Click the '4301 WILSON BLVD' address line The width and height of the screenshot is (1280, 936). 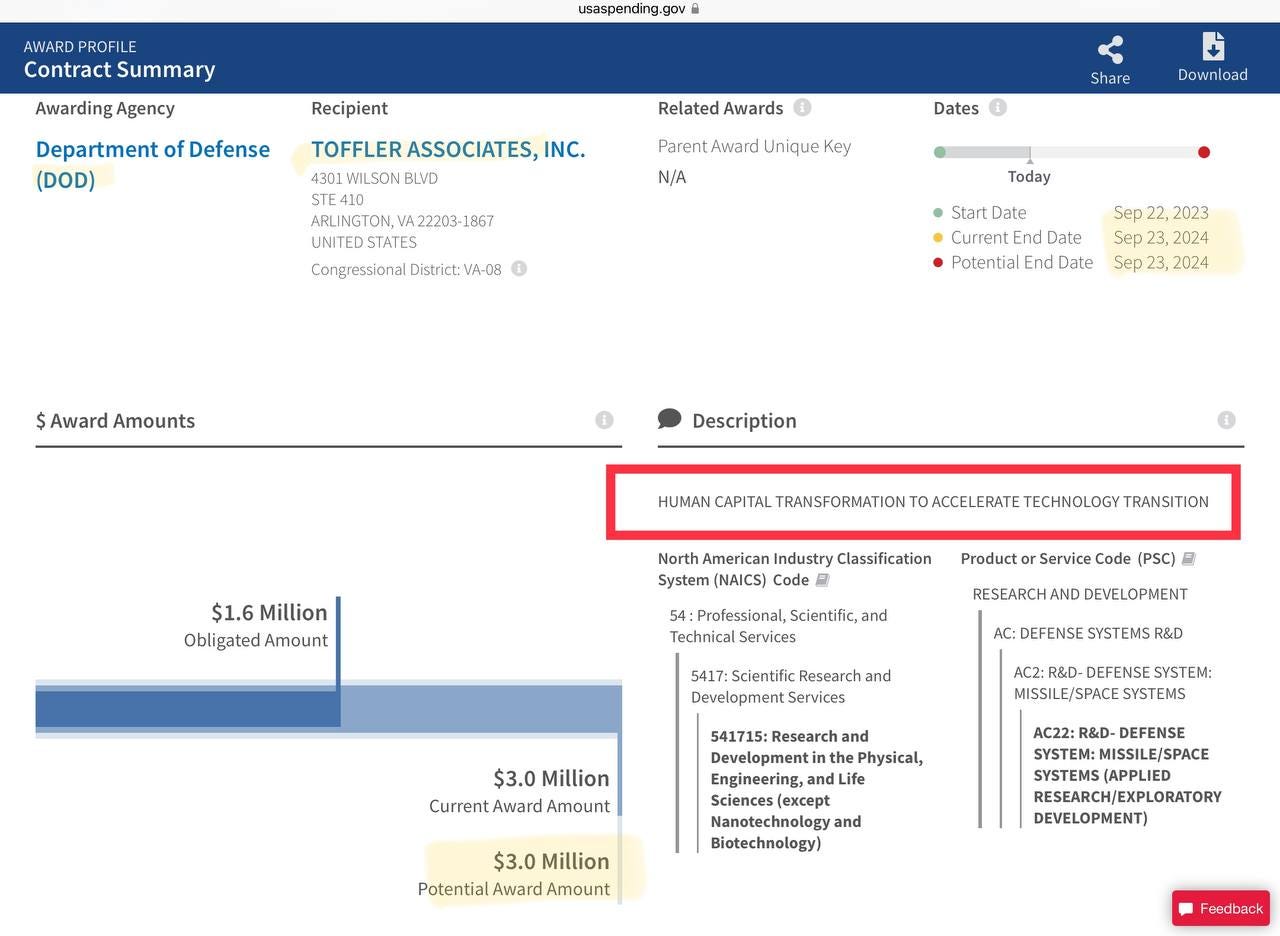[374, 178]
